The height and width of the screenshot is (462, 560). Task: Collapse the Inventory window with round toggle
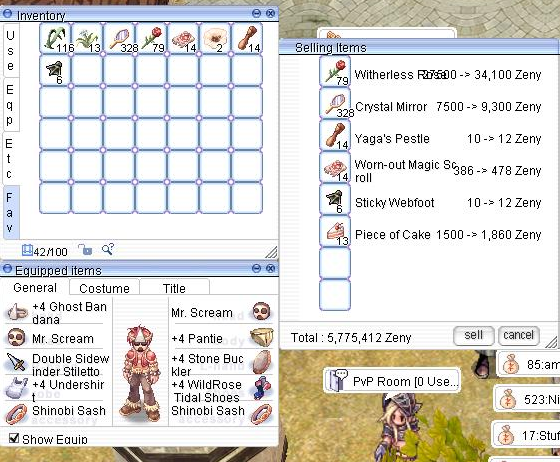pyautogui.click(x=7, y=14)
